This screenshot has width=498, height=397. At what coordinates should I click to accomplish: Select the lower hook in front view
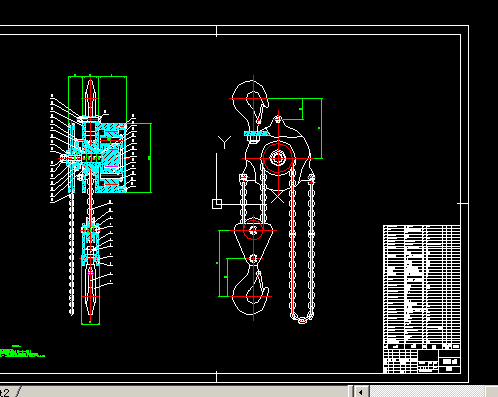[x=252, y=290]
